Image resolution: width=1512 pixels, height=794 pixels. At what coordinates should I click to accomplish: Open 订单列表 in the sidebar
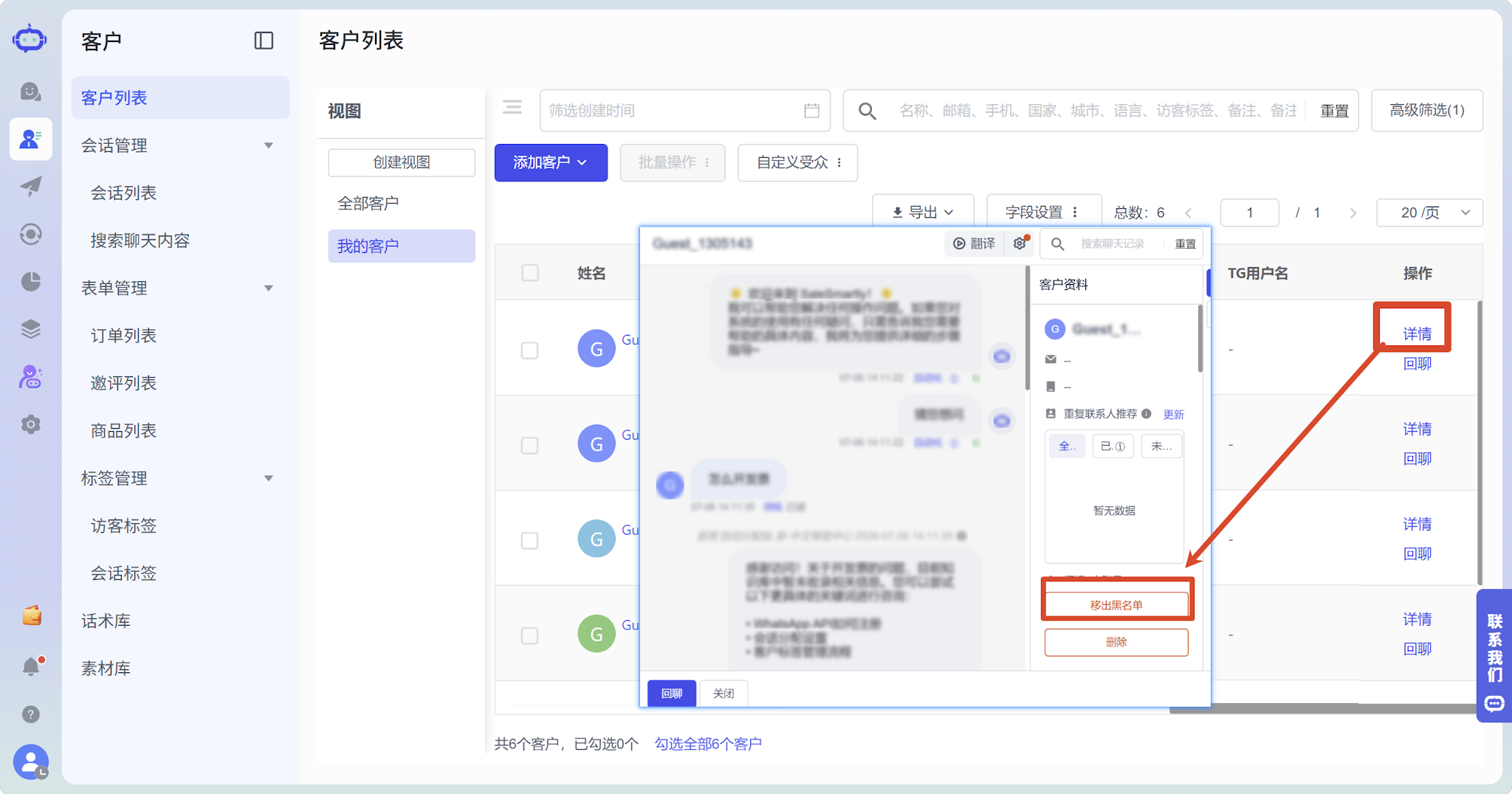pyautogui.click(x=124, y=336)
